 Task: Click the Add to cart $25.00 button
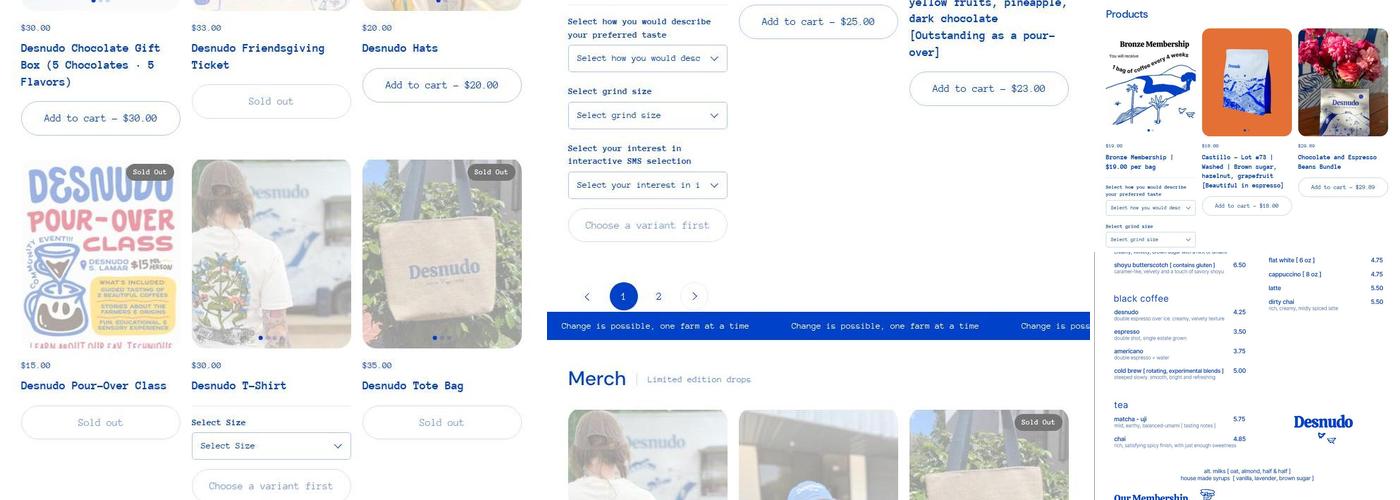pyautogui.click(x=818, y=22)
